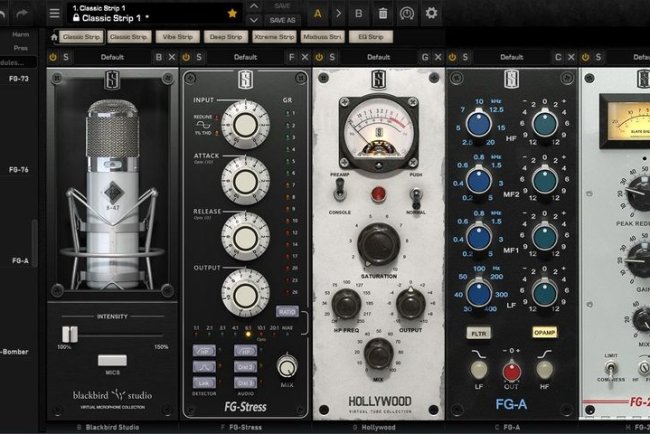Click the Saturation knob on Hollywood
650x434 pixels.
click(378, 244)
